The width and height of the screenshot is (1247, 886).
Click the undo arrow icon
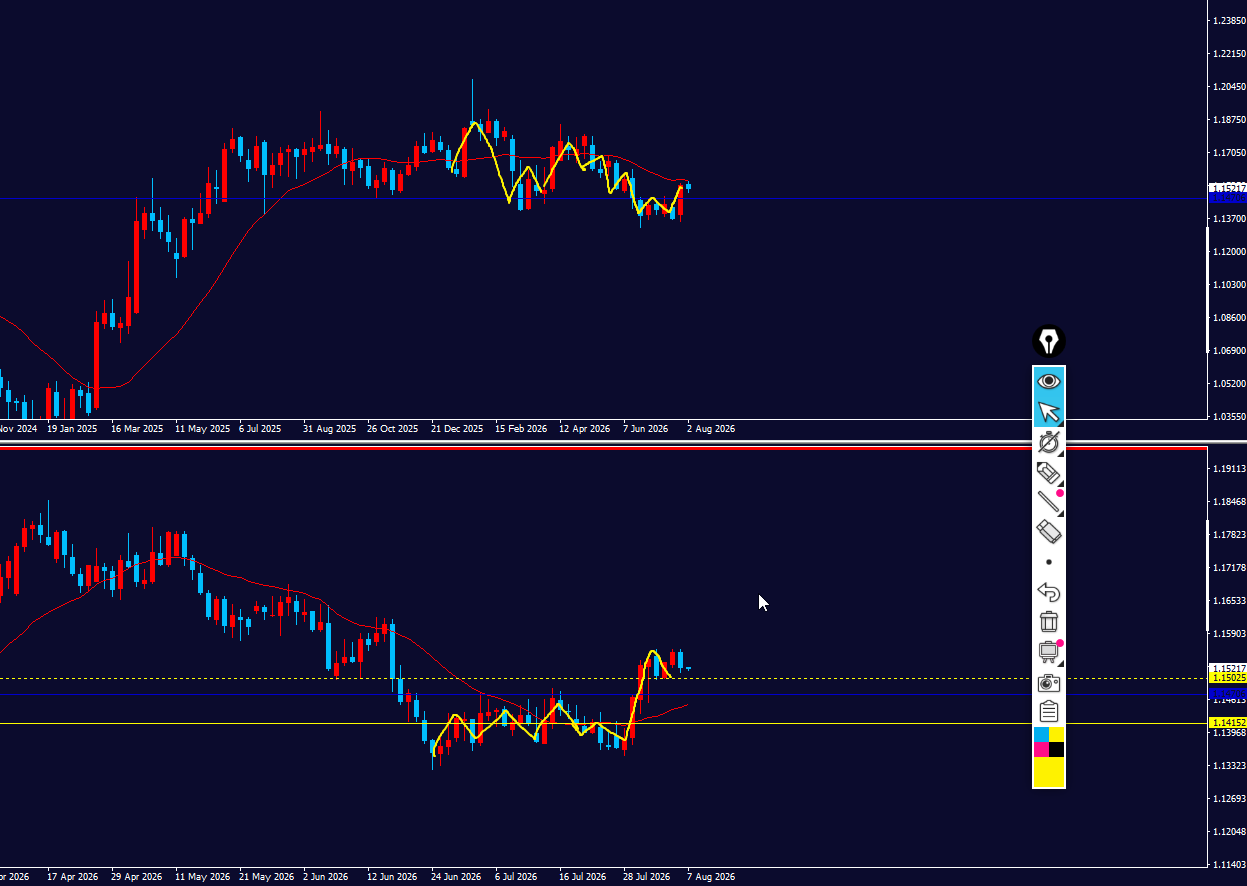pos(1049,592)
